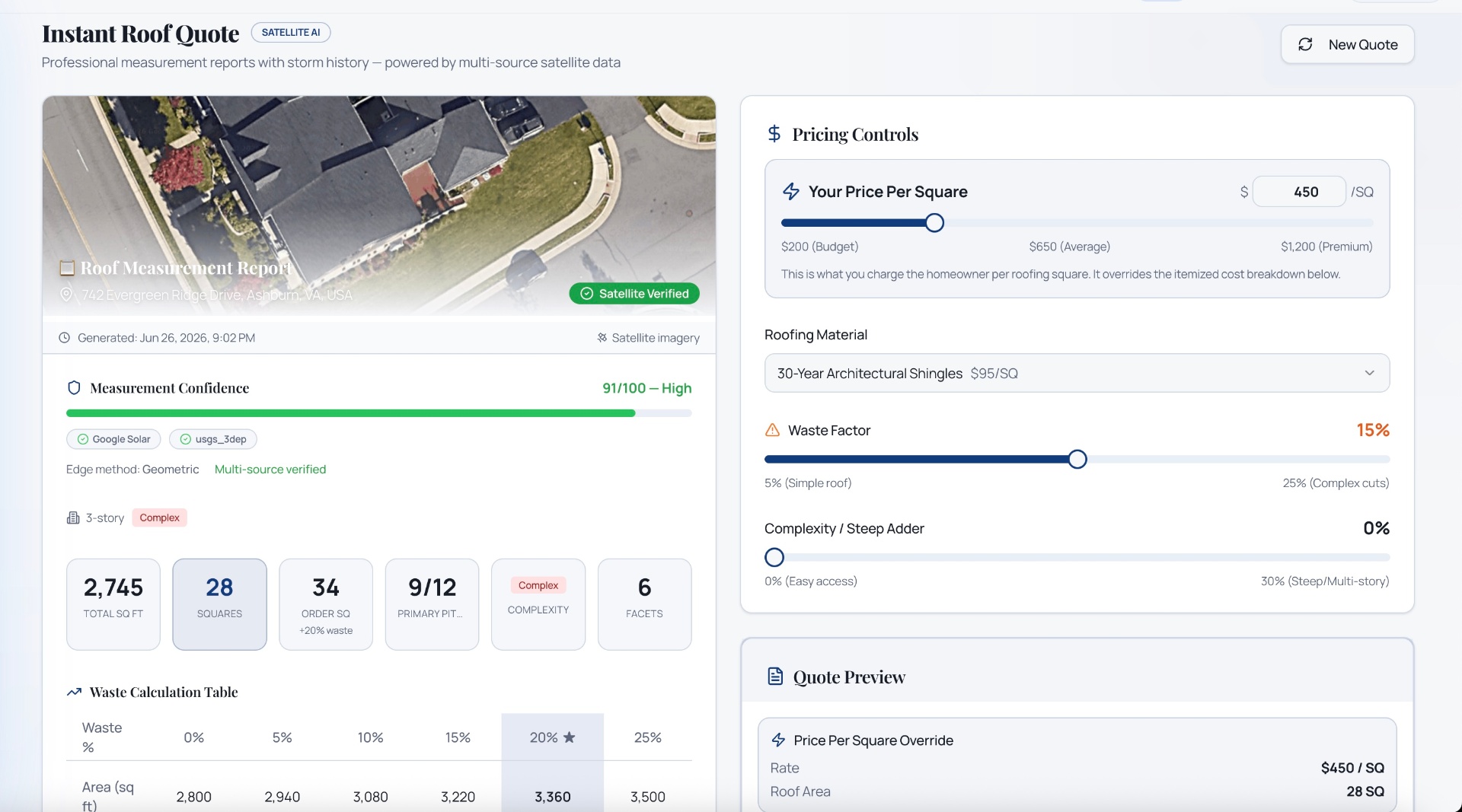The width and height of the screenshot is (1462, 812).
Task: Click the shield icon beside Measurement Confidence
Action: point(74,387)
